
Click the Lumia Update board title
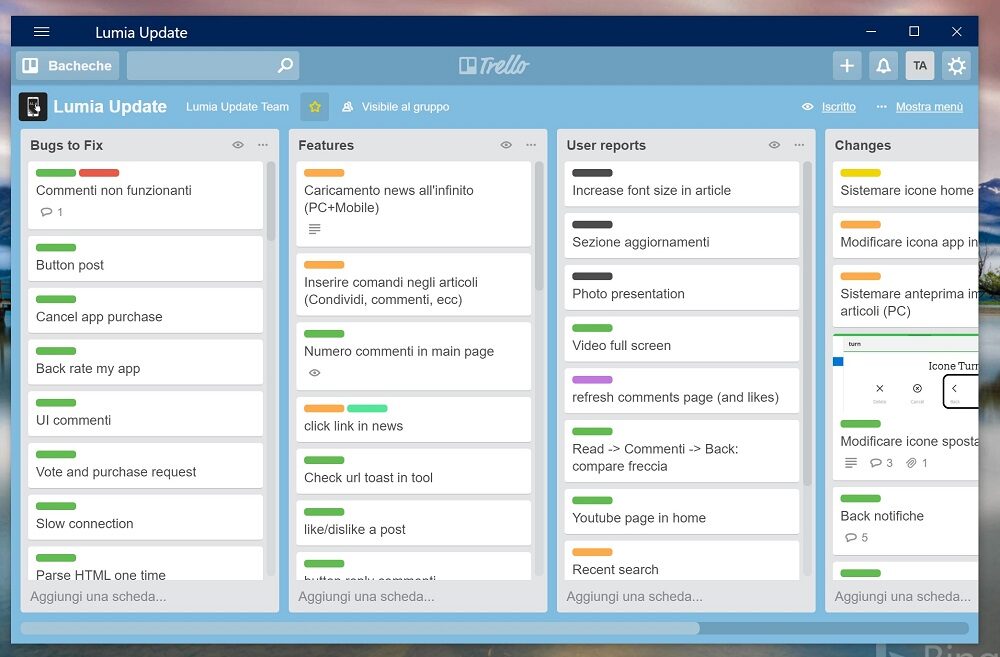tap(110, 107)
